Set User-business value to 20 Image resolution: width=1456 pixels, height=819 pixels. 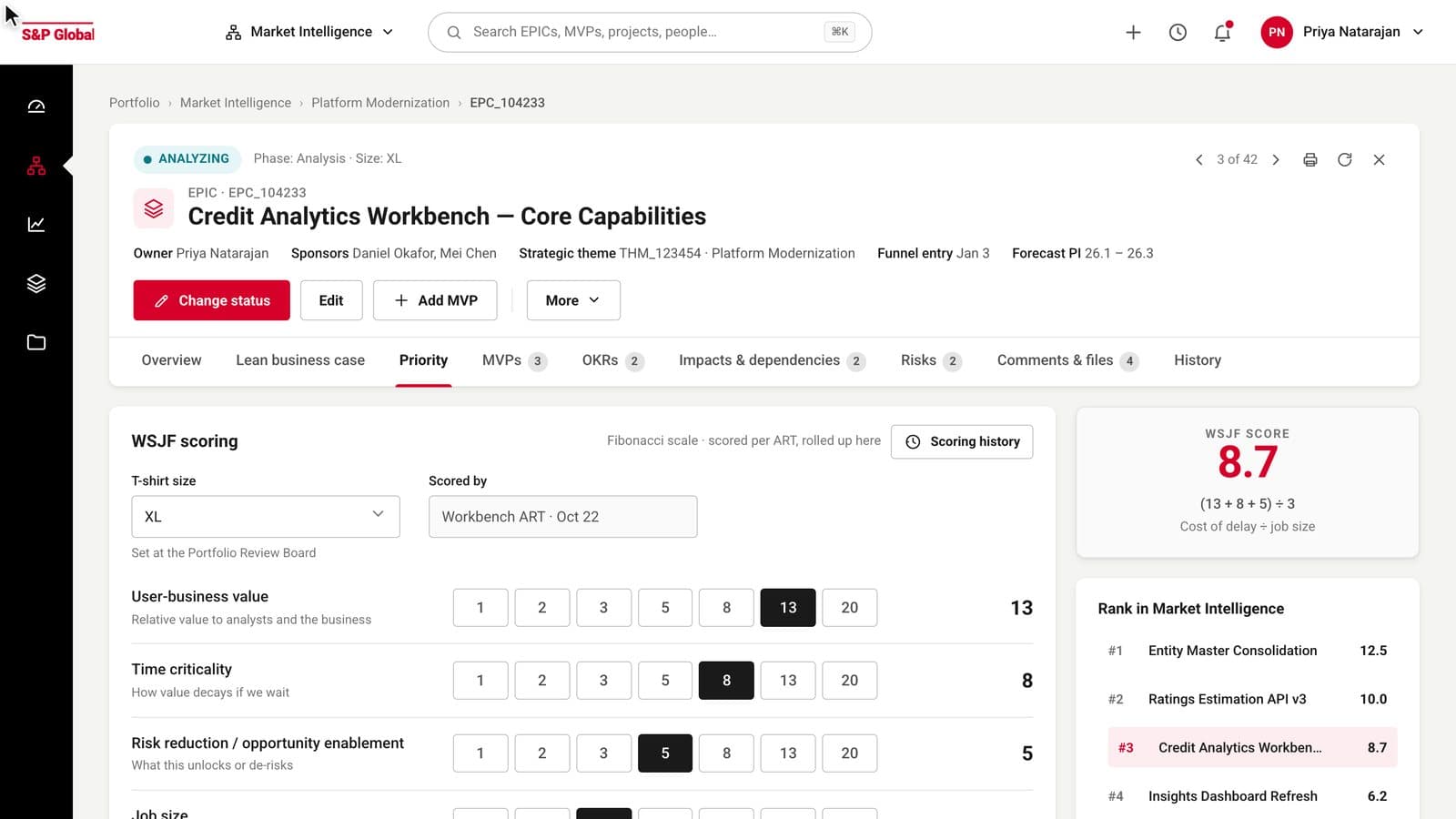pos(849,608)
